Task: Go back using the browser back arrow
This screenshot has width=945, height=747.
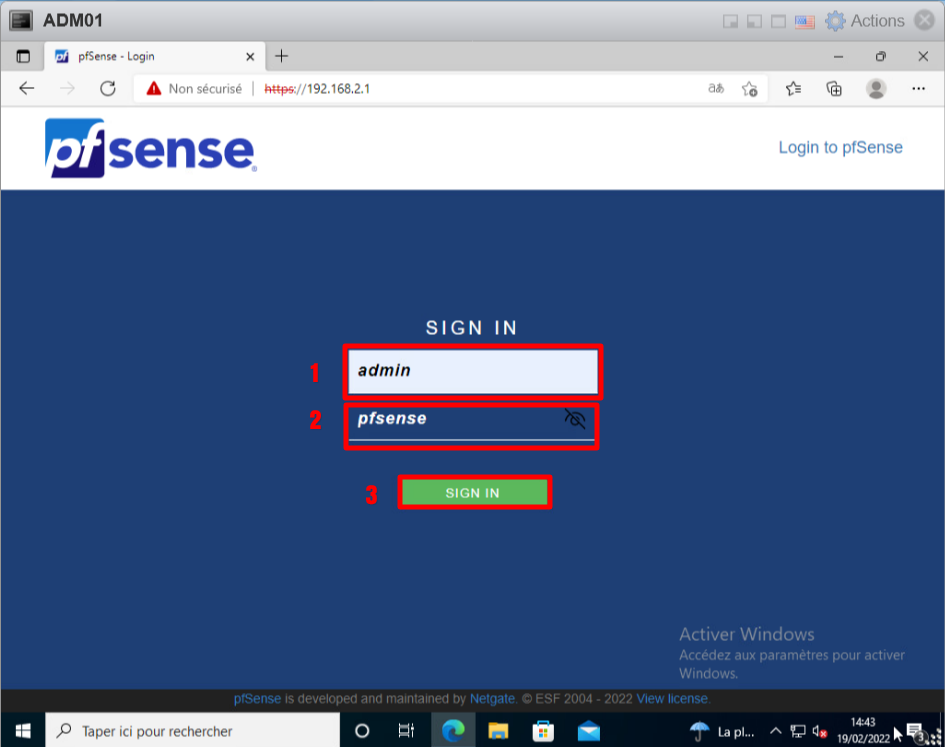Action: [x=27, y=89]
